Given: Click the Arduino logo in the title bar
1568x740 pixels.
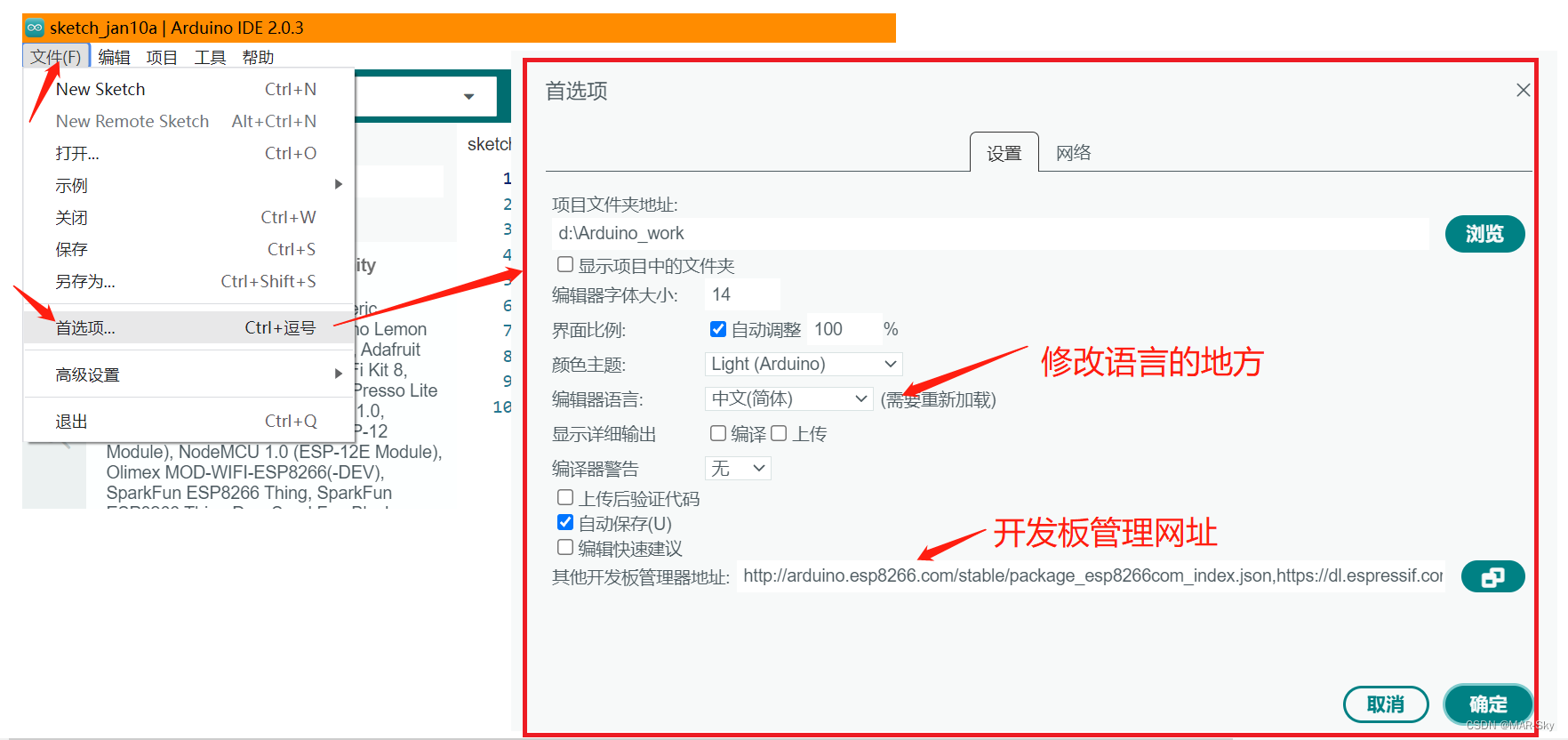Looking at the screenshot, I should click(35, 28).
